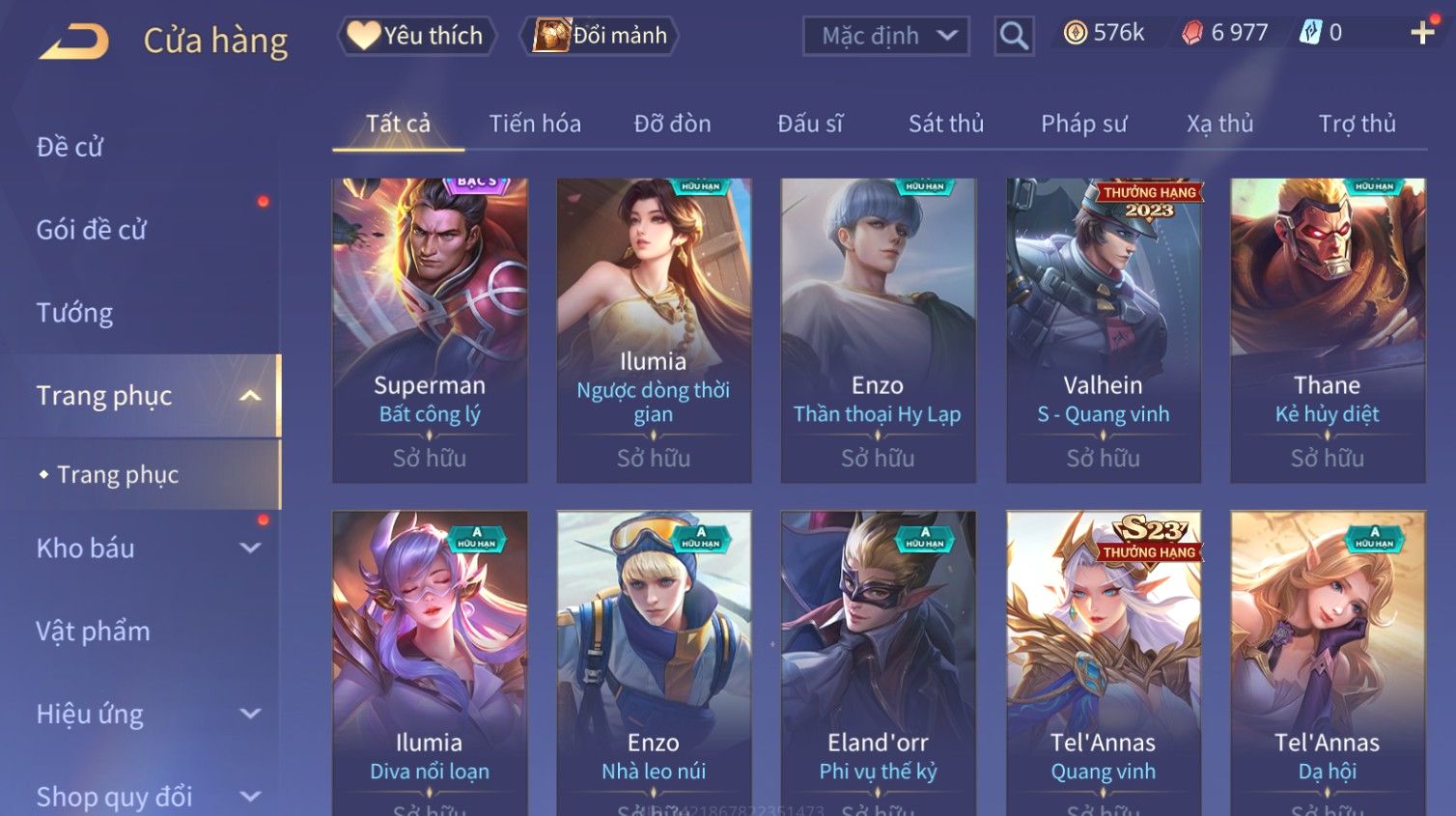Choose Tel'Annas Dạ hội skin card
This screenshot has height=816, width=1456.
1328,663
